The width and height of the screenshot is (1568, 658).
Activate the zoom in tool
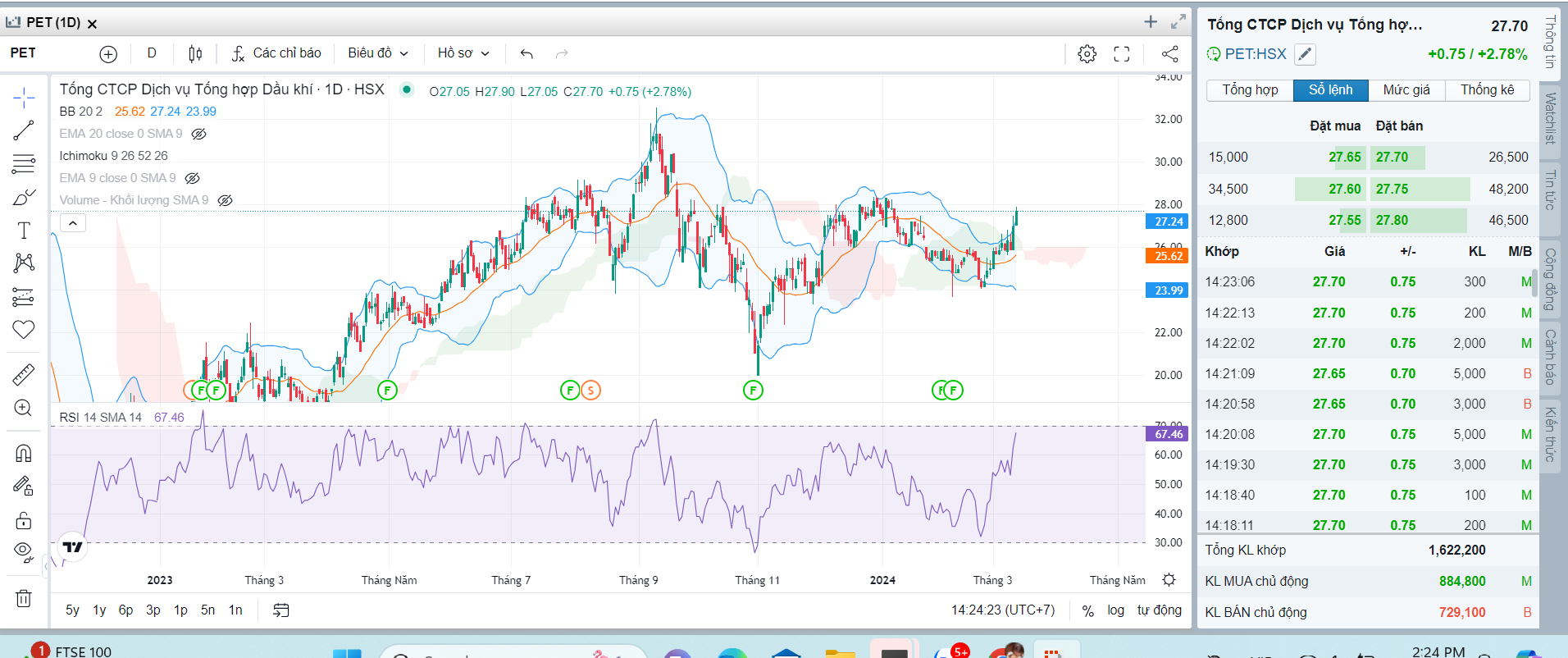[x=24, y=408]
